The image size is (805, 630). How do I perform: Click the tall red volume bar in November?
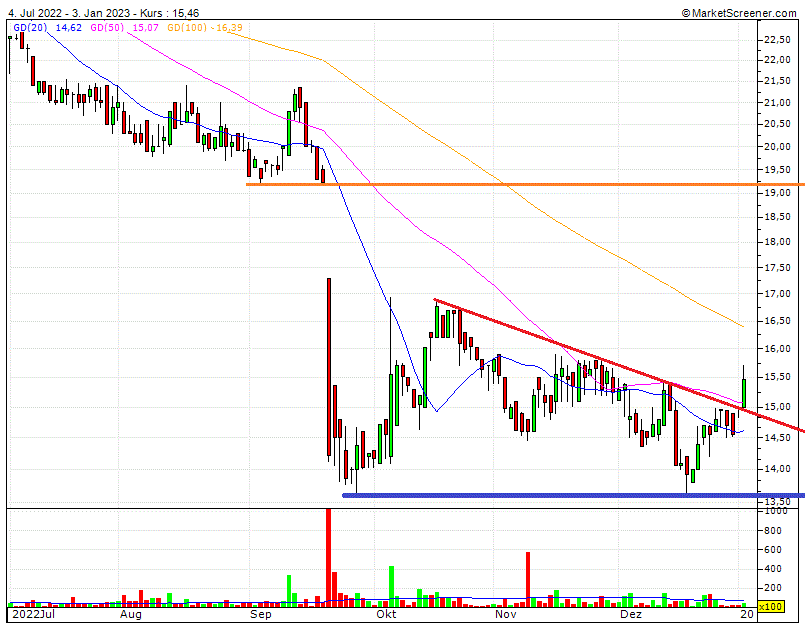pyautogui.click(x=528, y=580)
